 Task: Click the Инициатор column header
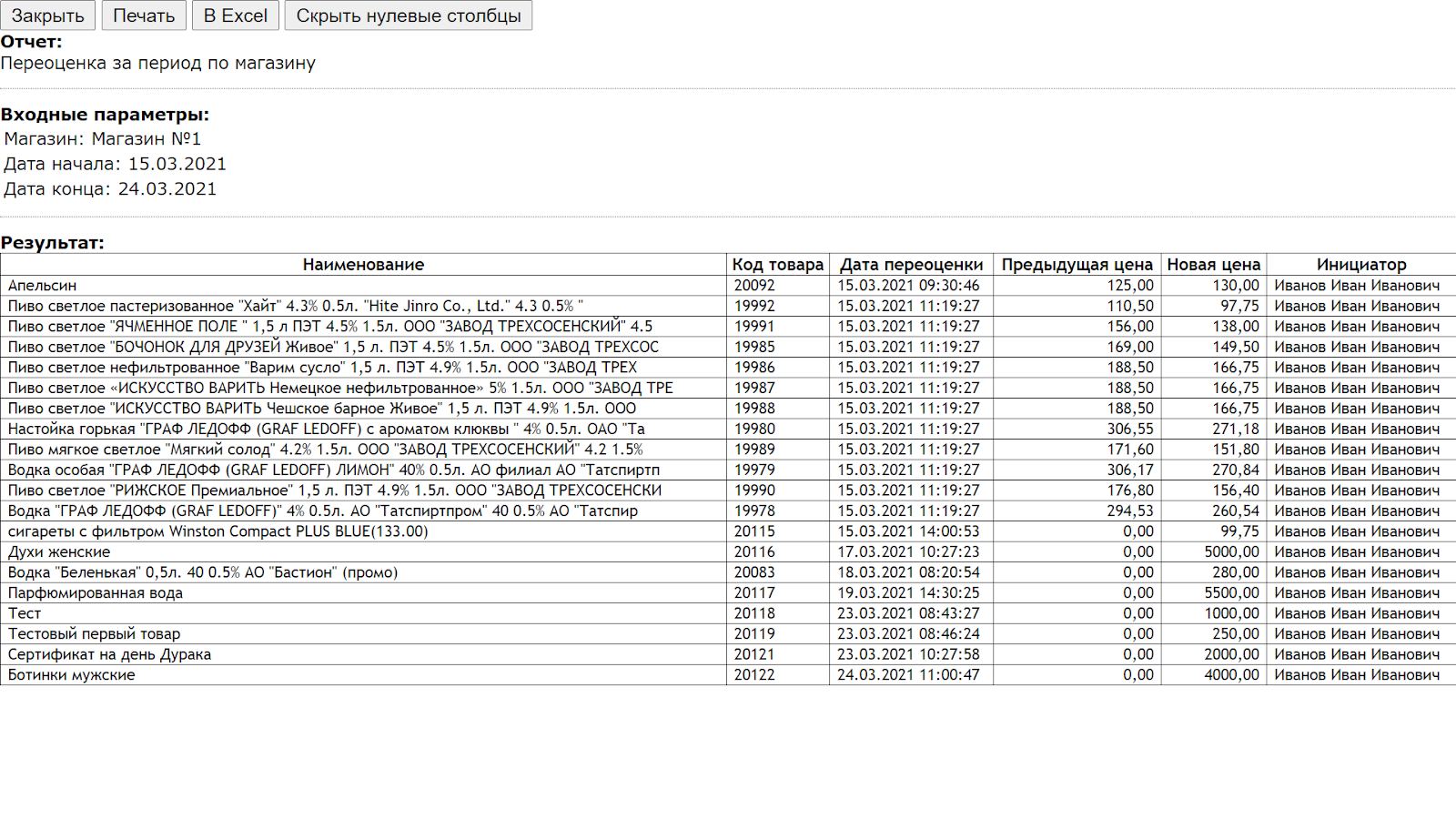pos(1360,265)
